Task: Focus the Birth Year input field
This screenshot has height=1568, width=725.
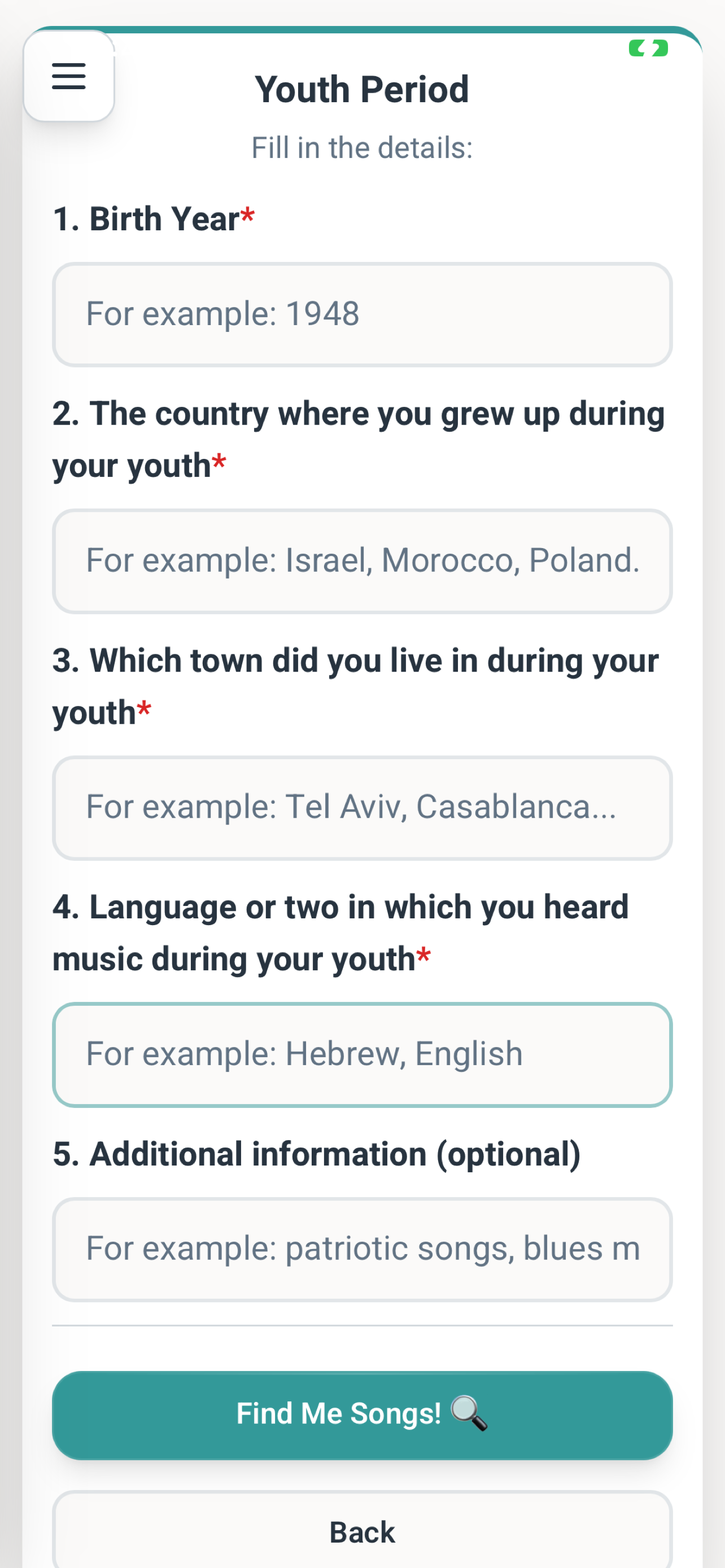Action: (x=362, y=314)
